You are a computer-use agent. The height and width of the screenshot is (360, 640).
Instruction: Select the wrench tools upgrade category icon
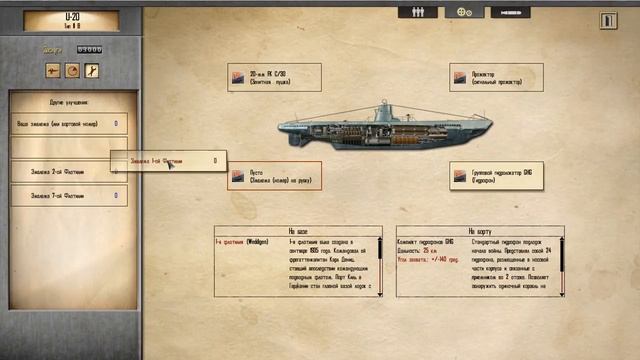coord(91,71)
